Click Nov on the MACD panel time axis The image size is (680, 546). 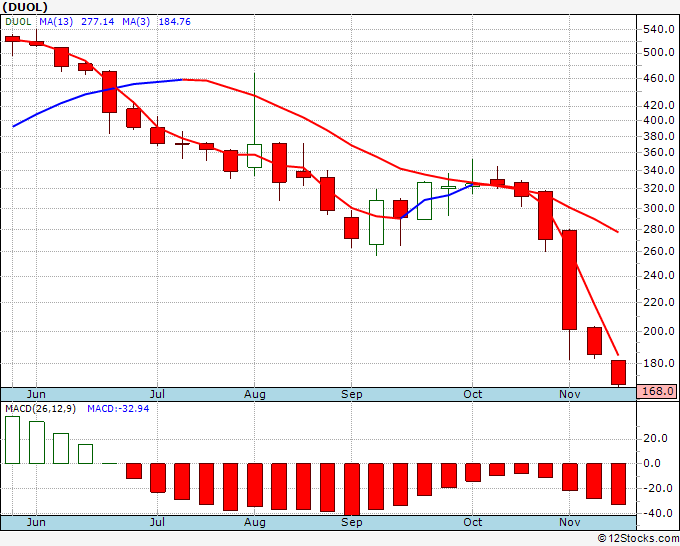coord(569,522)
